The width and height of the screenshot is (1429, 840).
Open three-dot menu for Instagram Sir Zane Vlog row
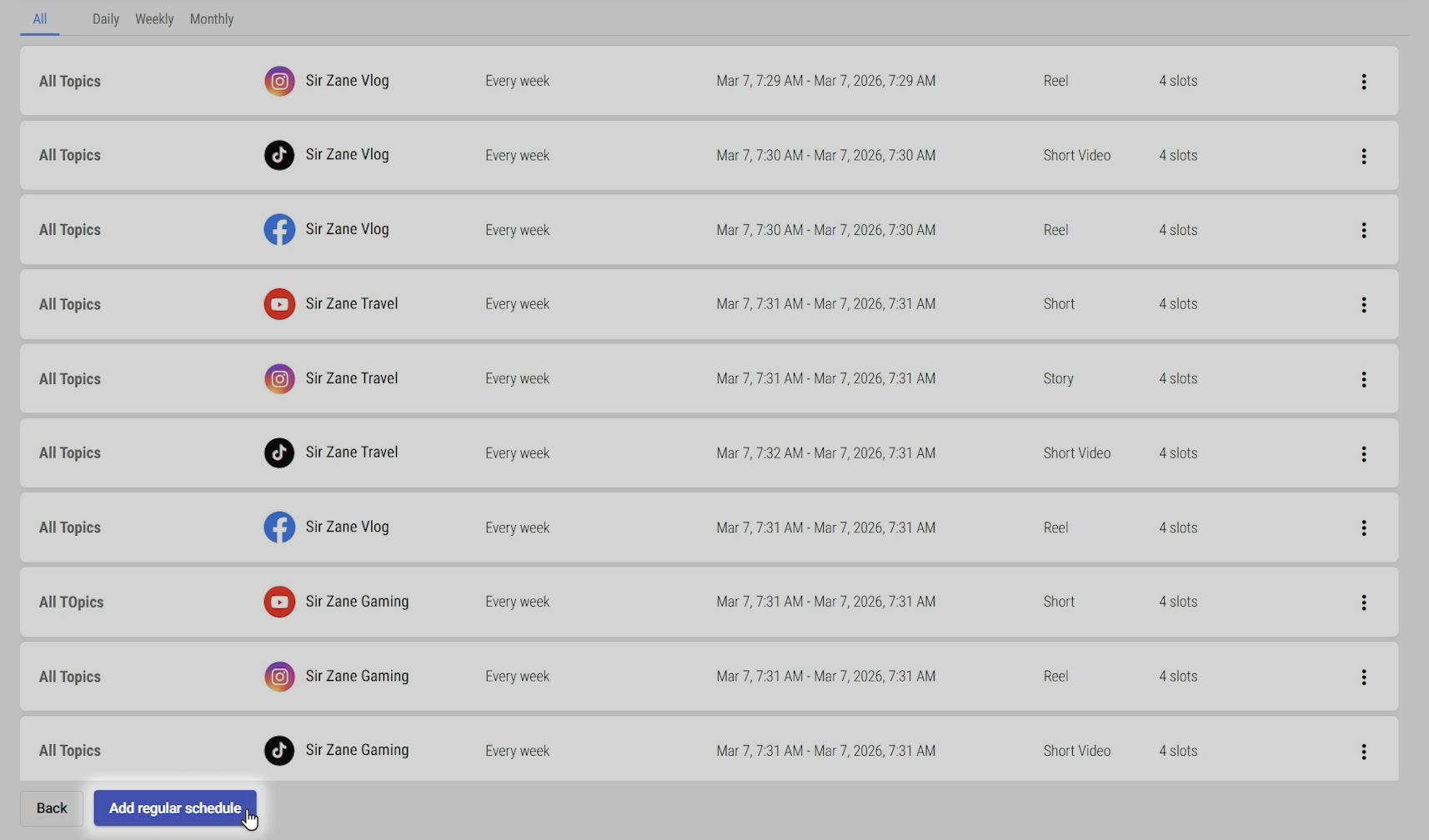pos(1363,82)
